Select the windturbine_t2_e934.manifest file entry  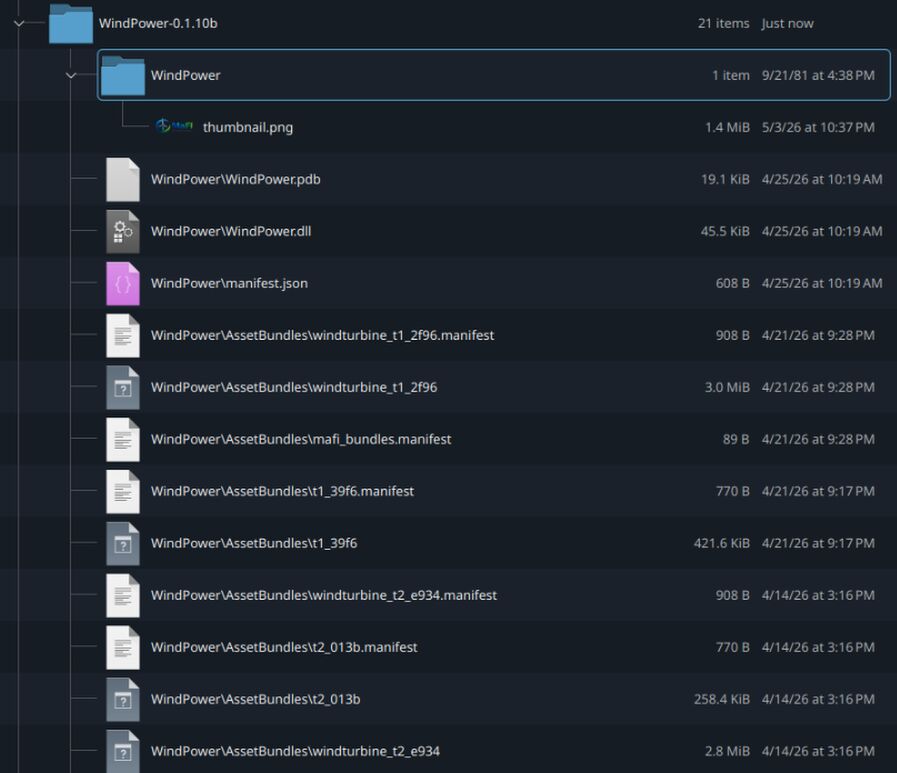[x=494, y=595]
